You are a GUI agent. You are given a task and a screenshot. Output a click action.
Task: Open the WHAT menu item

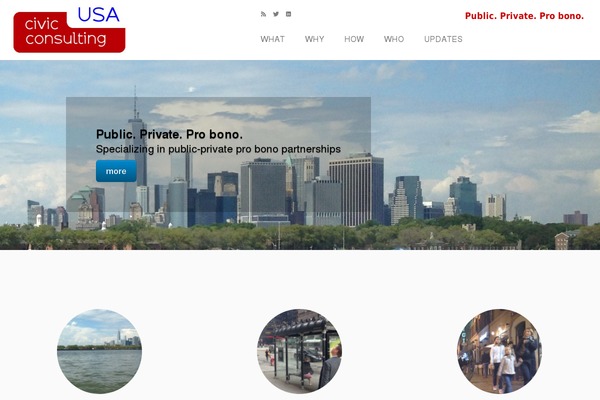pyautogui.click(x=272, y=39)
